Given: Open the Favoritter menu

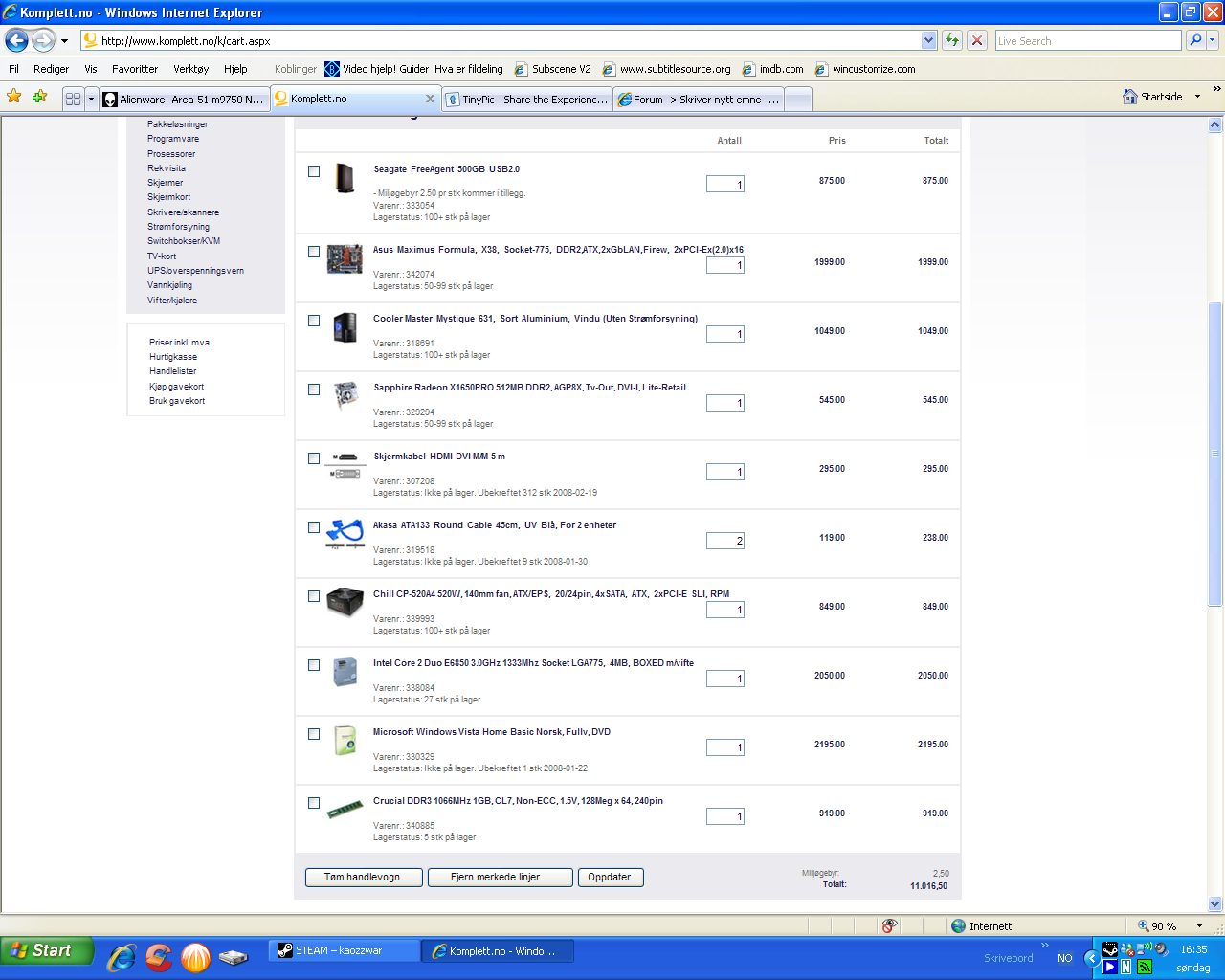Looking at the screenshot, I should [x=135, y=69].
